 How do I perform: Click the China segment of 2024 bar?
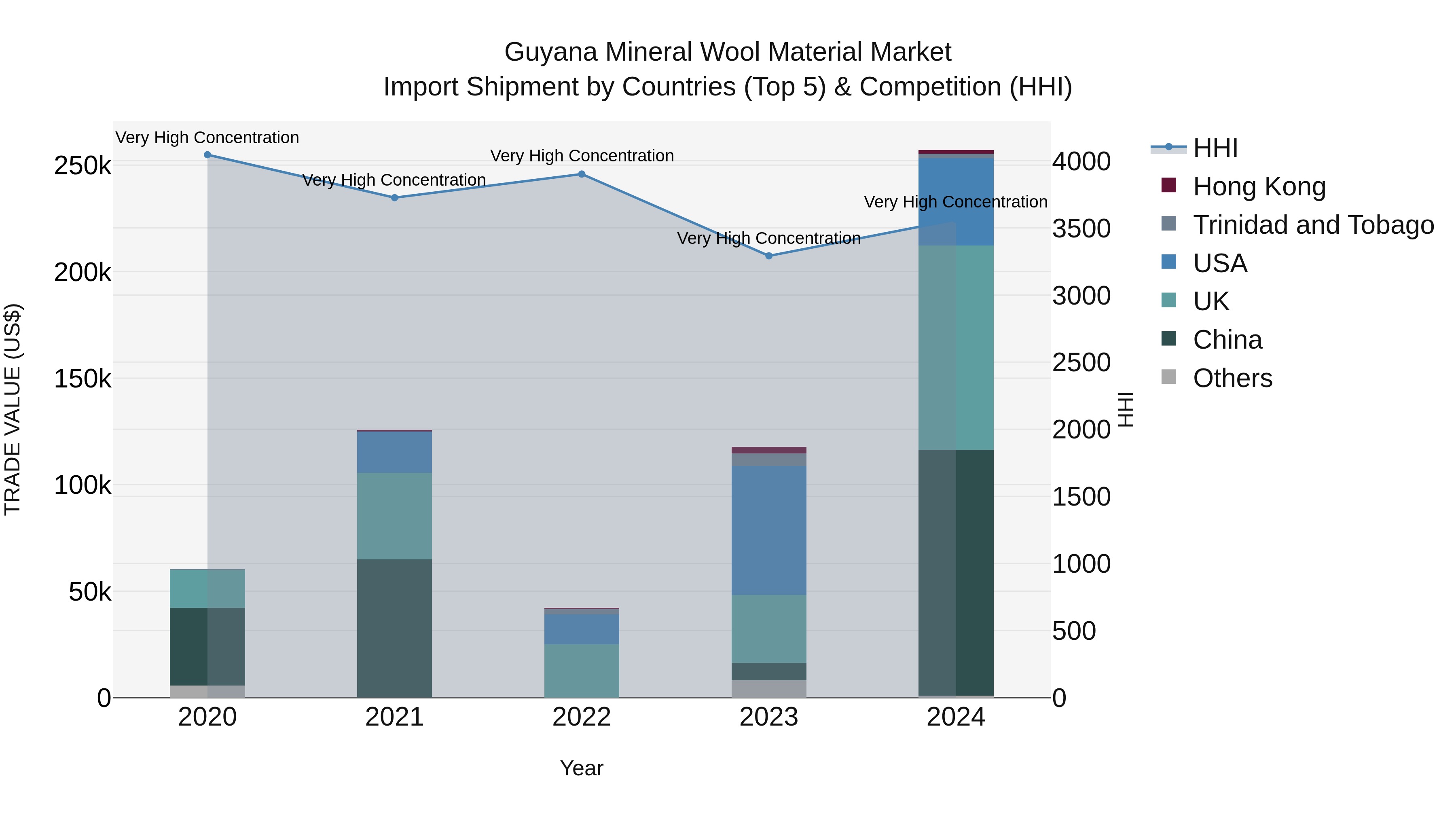pyautogui.click(x=956, y=573)
